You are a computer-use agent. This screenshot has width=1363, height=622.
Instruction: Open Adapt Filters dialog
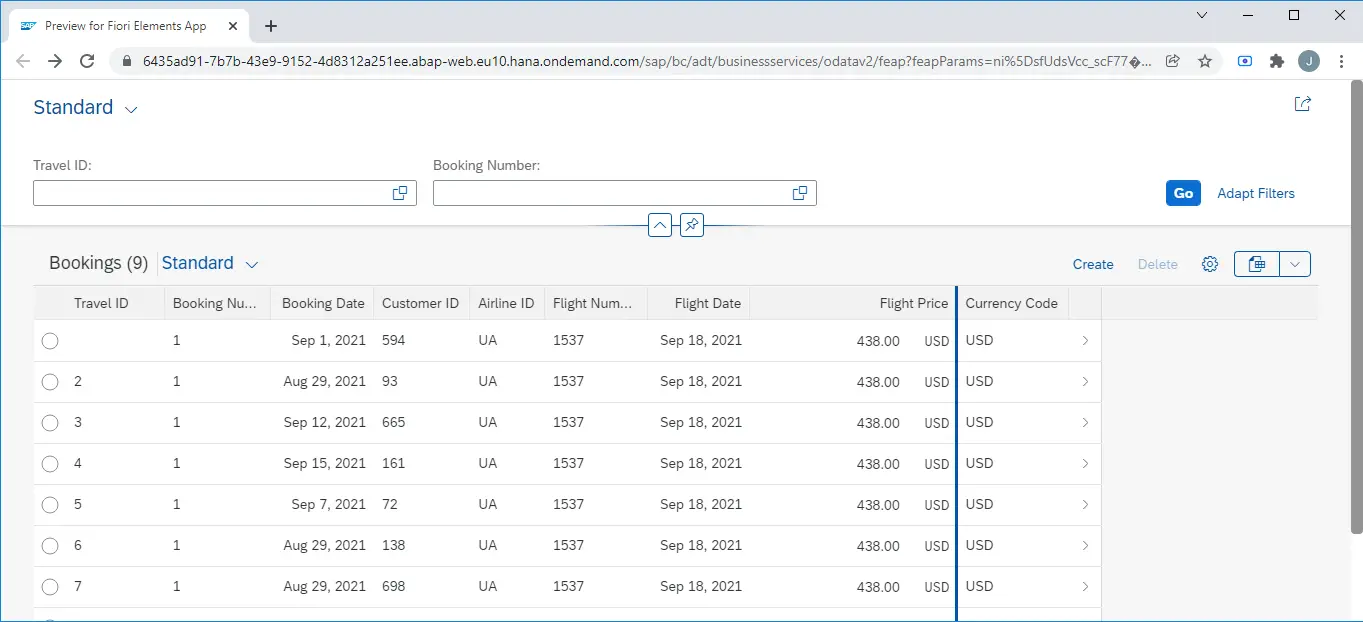pos(1256,193)
